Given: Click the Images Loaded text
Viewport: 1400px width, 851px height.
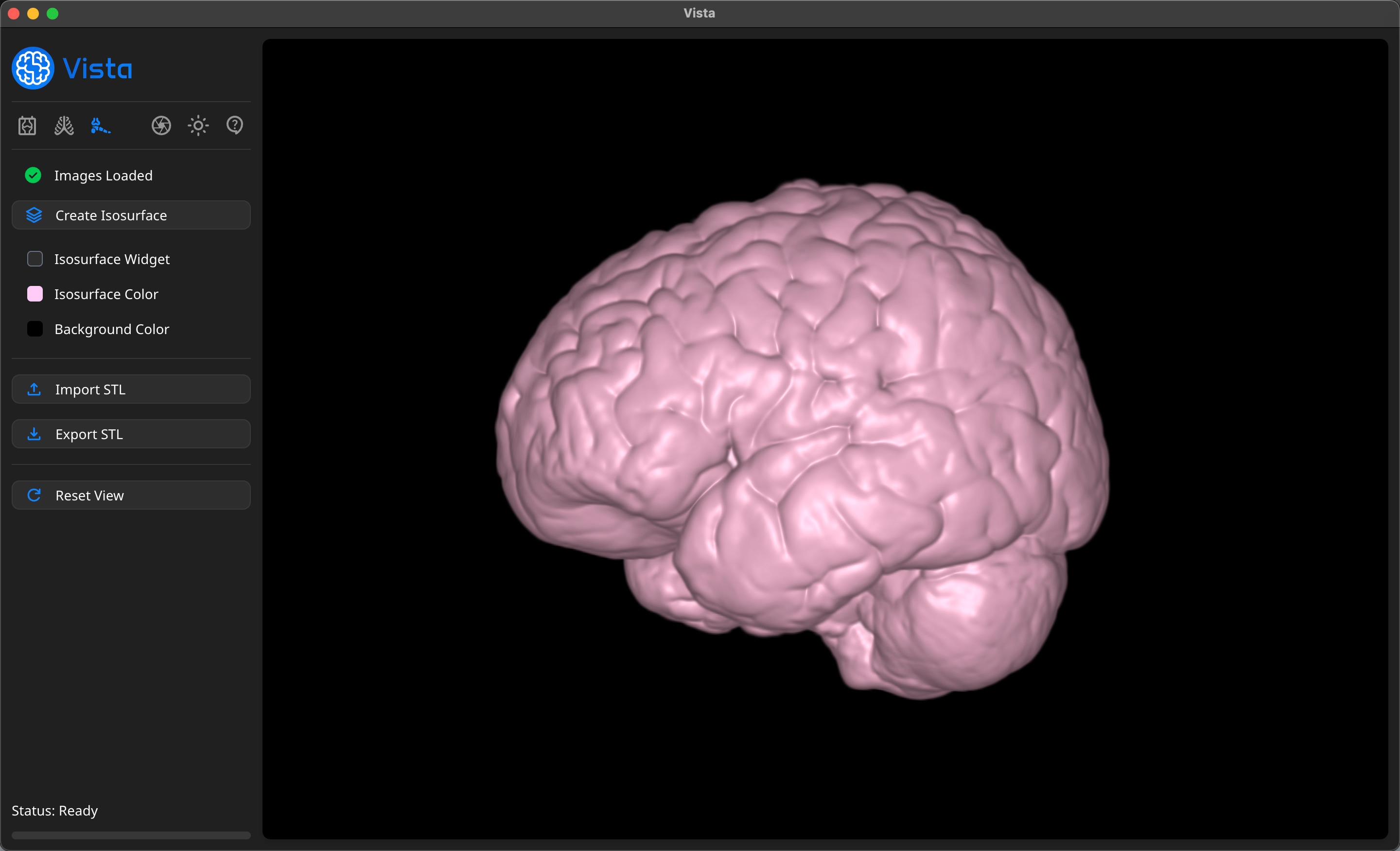Looking at the screenshot, I should 104,176.
